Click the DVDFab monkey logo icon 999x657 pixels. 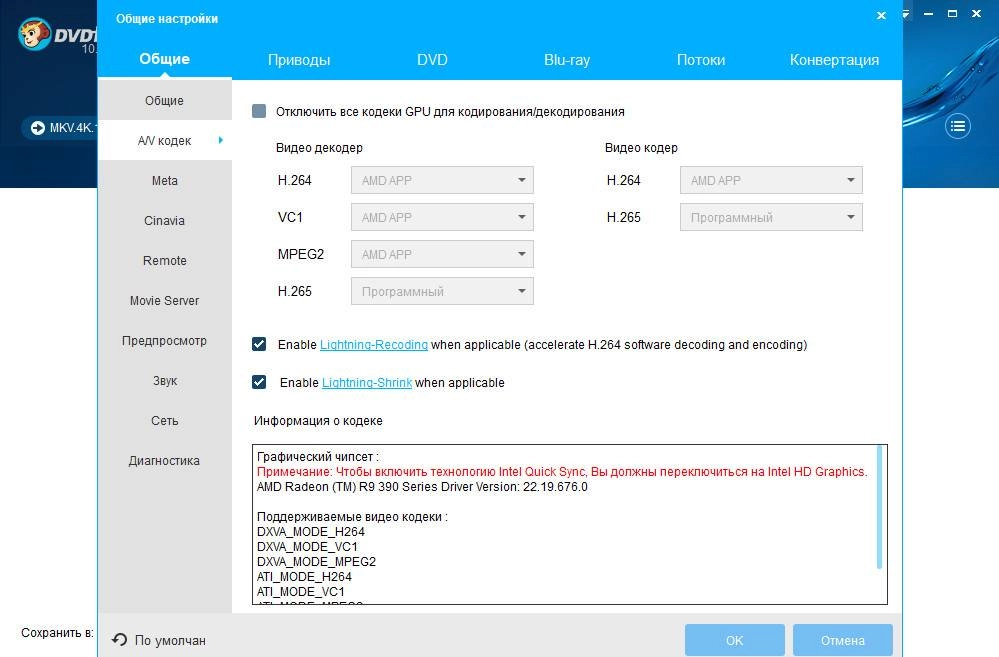[x=34, y=34]
